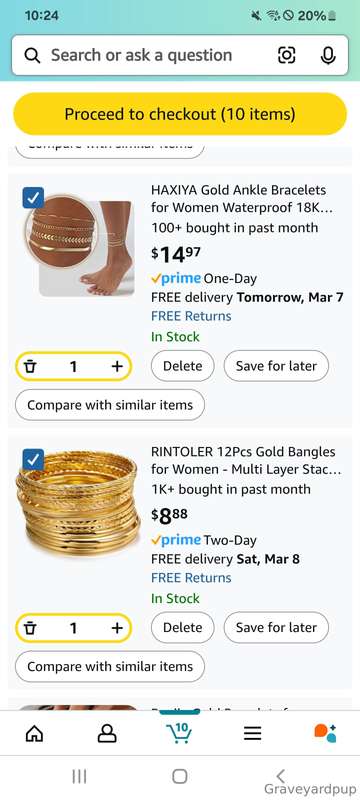This screenshot has height=800, width=360.
Task: Go to Home using the house icon
Action: click(x=34, y=734)
